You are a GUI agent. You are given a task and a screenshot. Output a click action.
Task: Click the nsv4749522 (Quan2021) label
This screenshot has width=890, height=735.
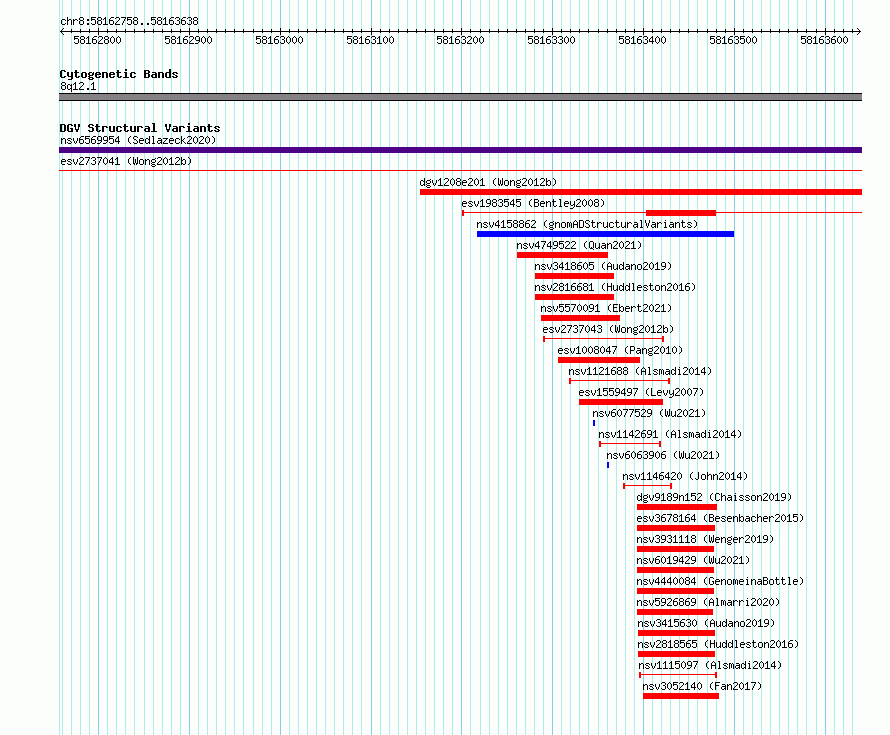pyautogui.click(x=579, y=245)
